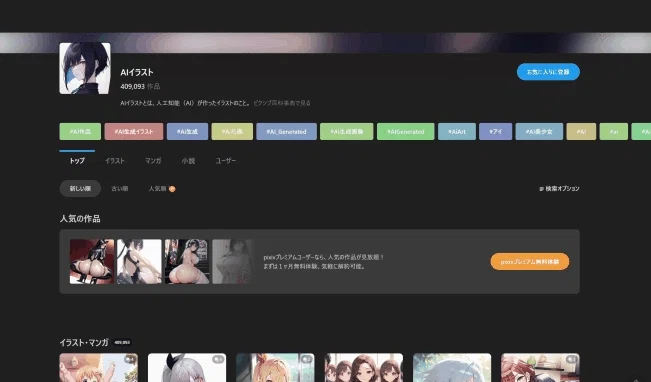Sort by 新しい順
Viewport: 651px width, 382px height.
(80, 189)
